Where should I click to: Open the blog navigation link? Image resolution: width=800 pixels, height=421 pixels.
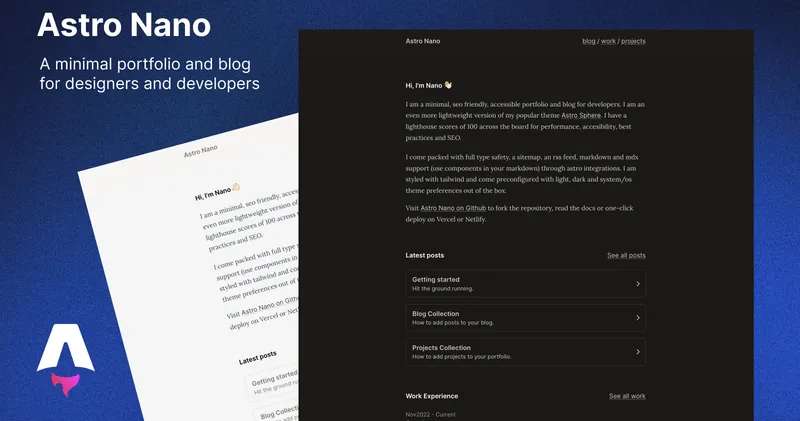[589, 42]
